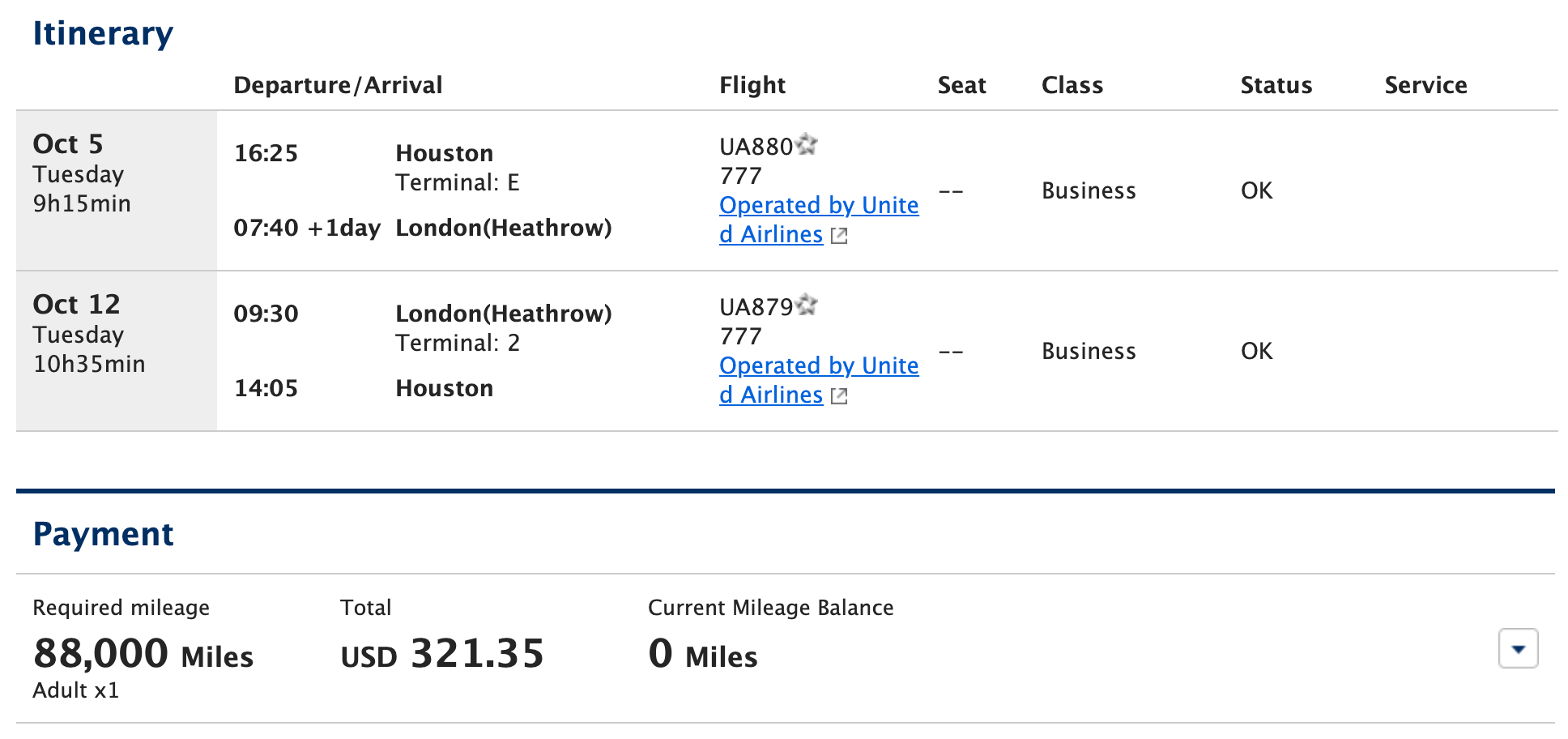Open Operated by United Airlines link for UA879

click(x=819, y=380)
